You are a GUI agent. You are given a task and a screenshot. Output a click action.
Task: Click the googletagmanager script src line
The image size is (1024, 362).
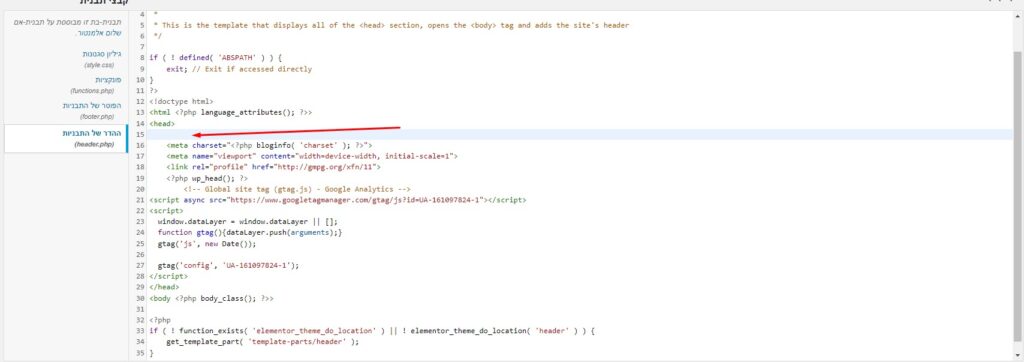(338, 200)
